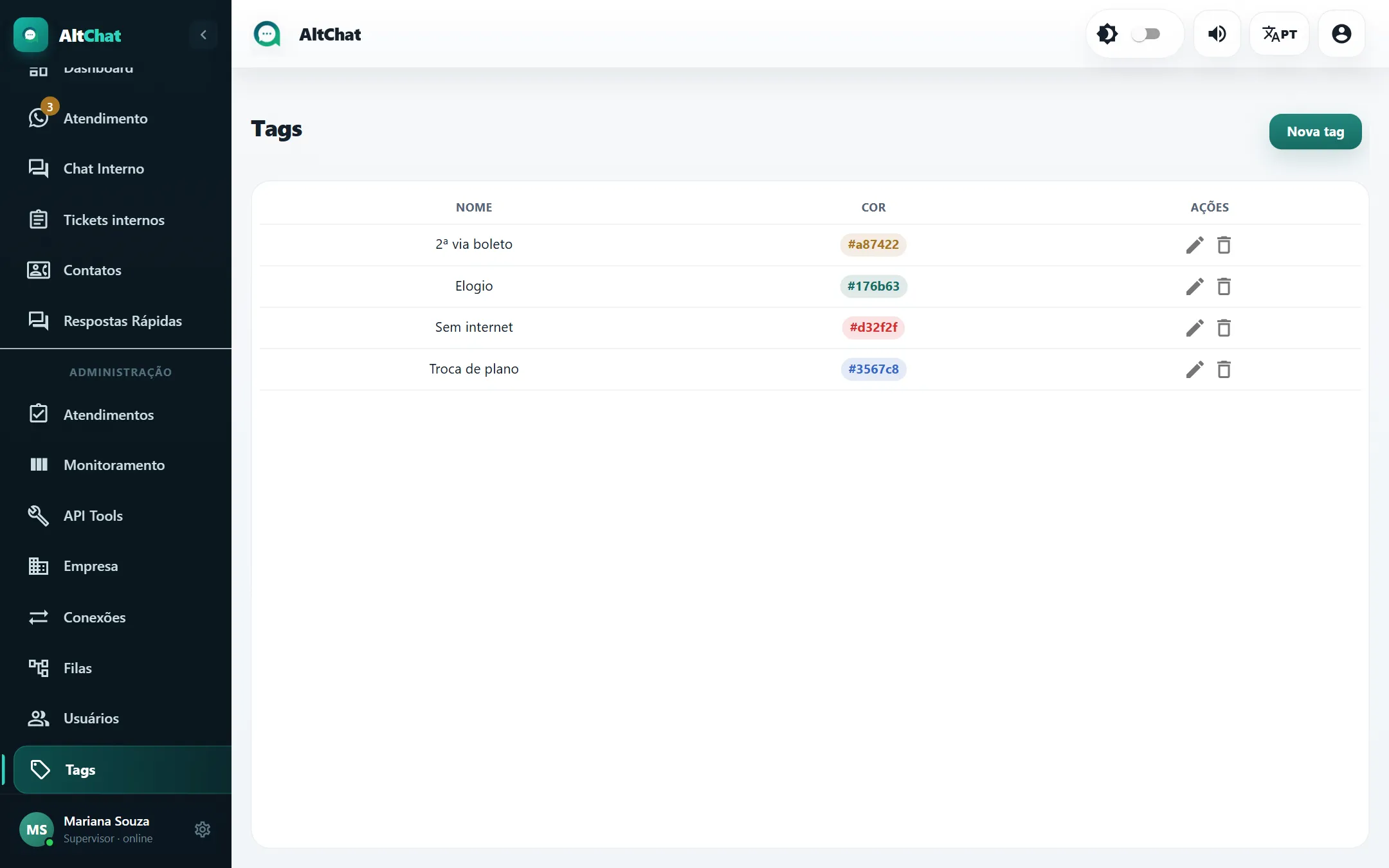Mute notification sounds with speaker icon
The image size is (1389, 868).
pos(1217,34)
